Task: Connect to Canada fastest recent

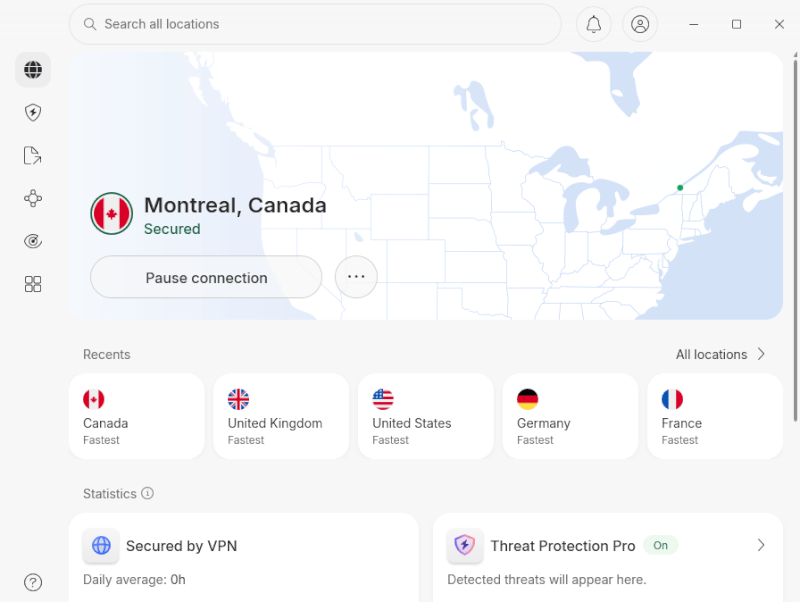Action: (x=137, y=416)
